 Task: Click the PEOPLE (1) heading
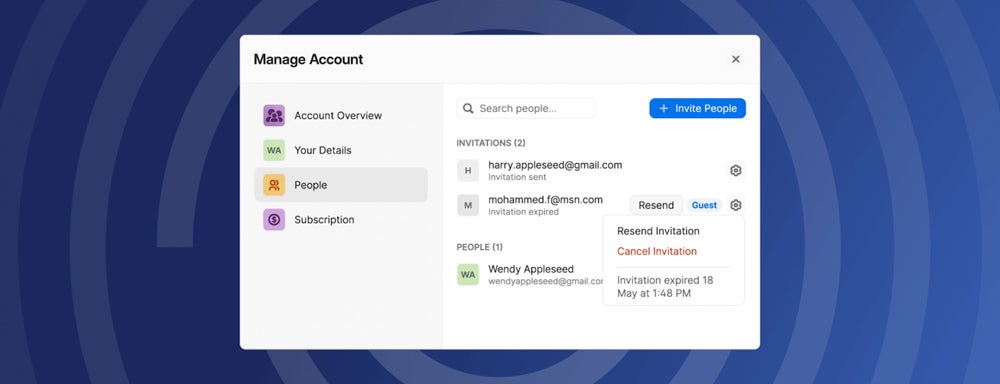[x=480, y=247]
